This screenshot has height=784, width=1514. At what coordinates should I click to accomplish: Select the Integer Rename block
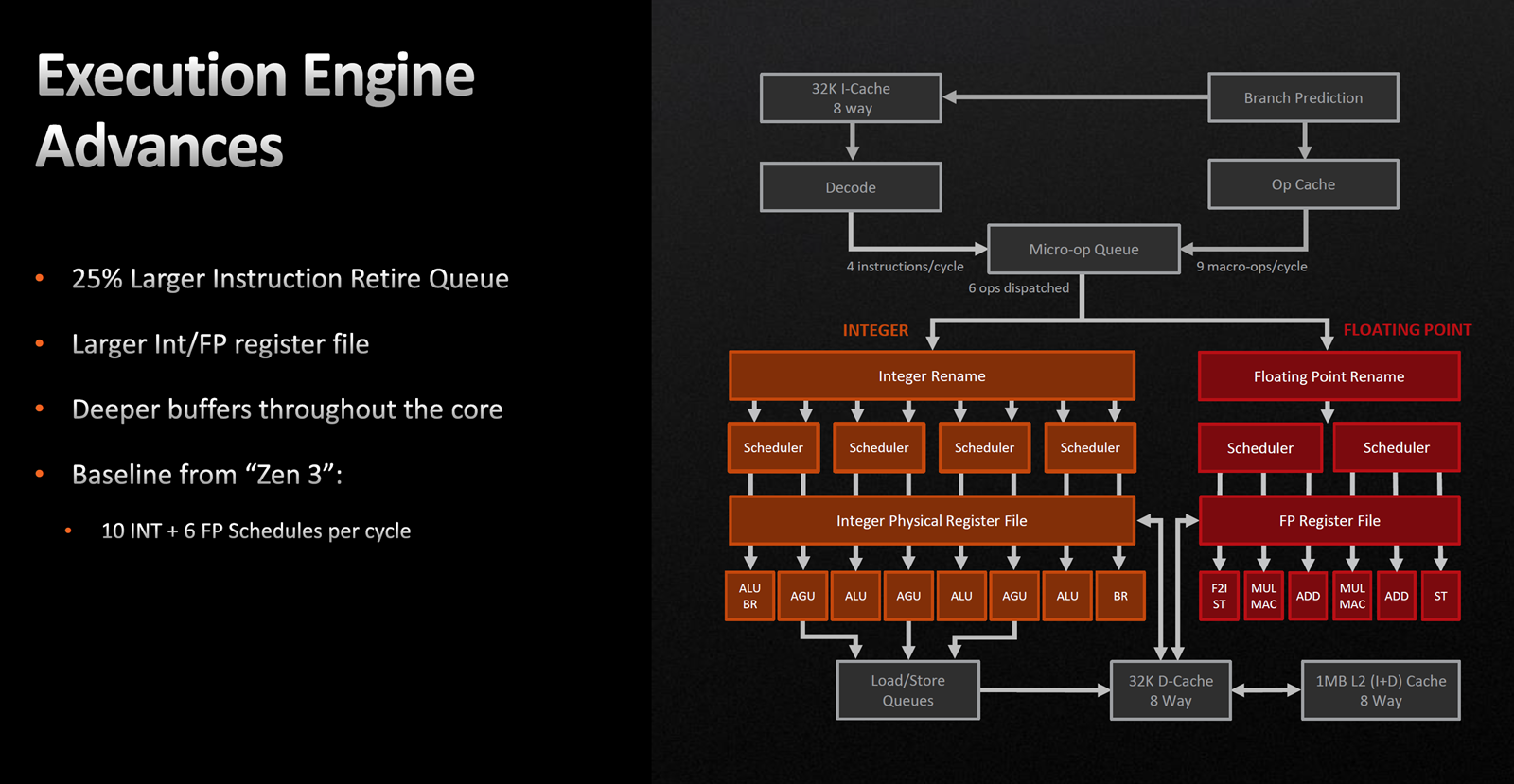pyautogui.click(x=932, y=376)
